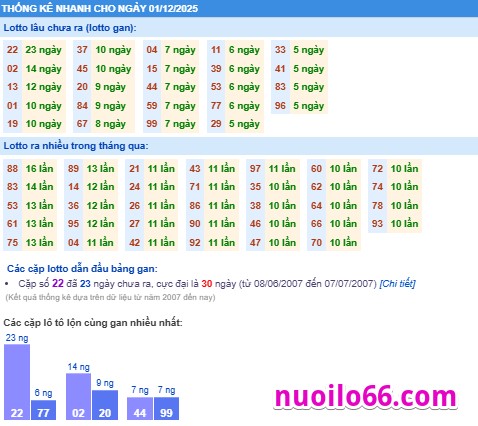The image size is (478, 426).
Task: Click the bar labeled 22 in the chart
Action: point(17,382)
